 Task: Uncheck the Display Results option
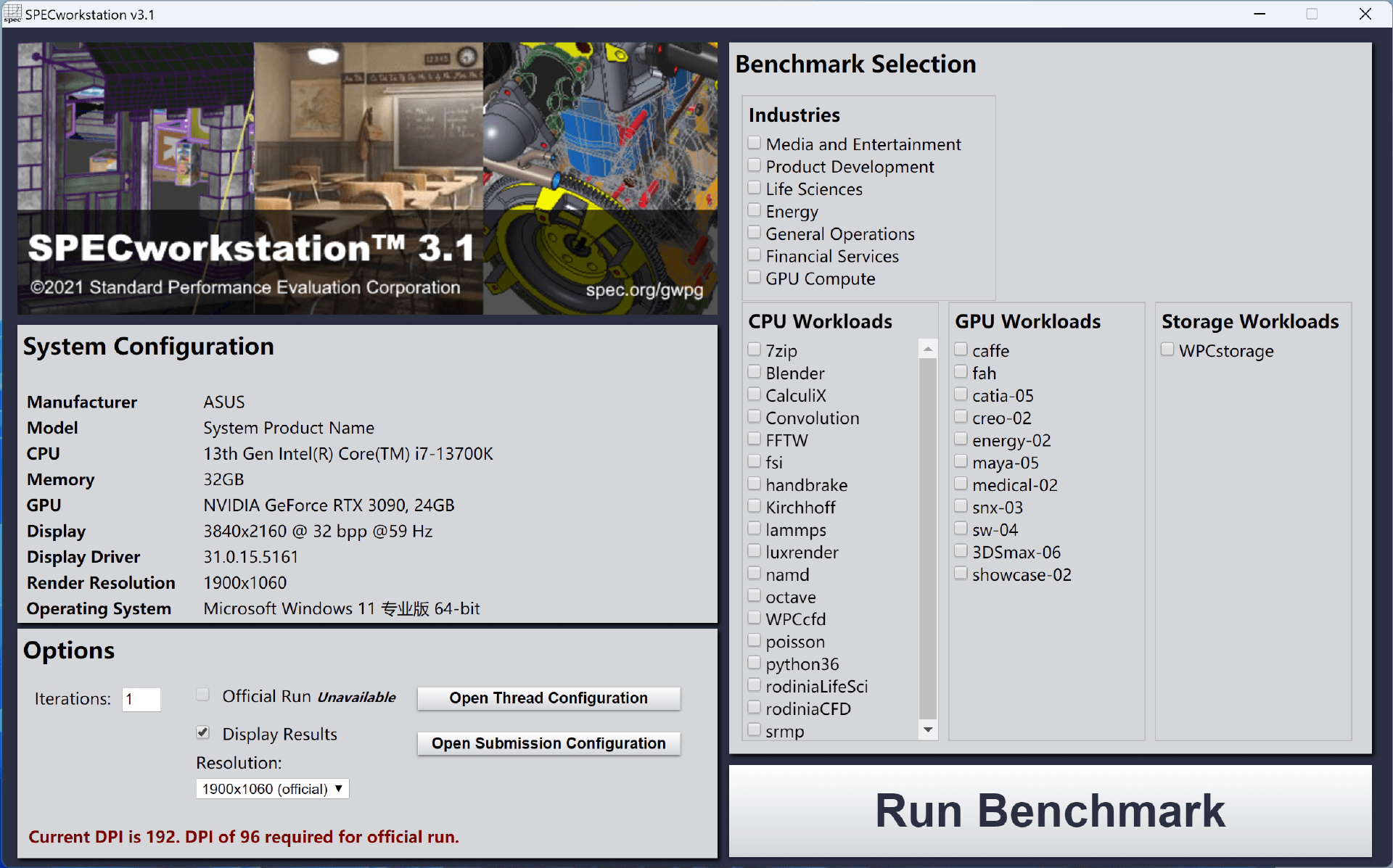tap(203, 733)
